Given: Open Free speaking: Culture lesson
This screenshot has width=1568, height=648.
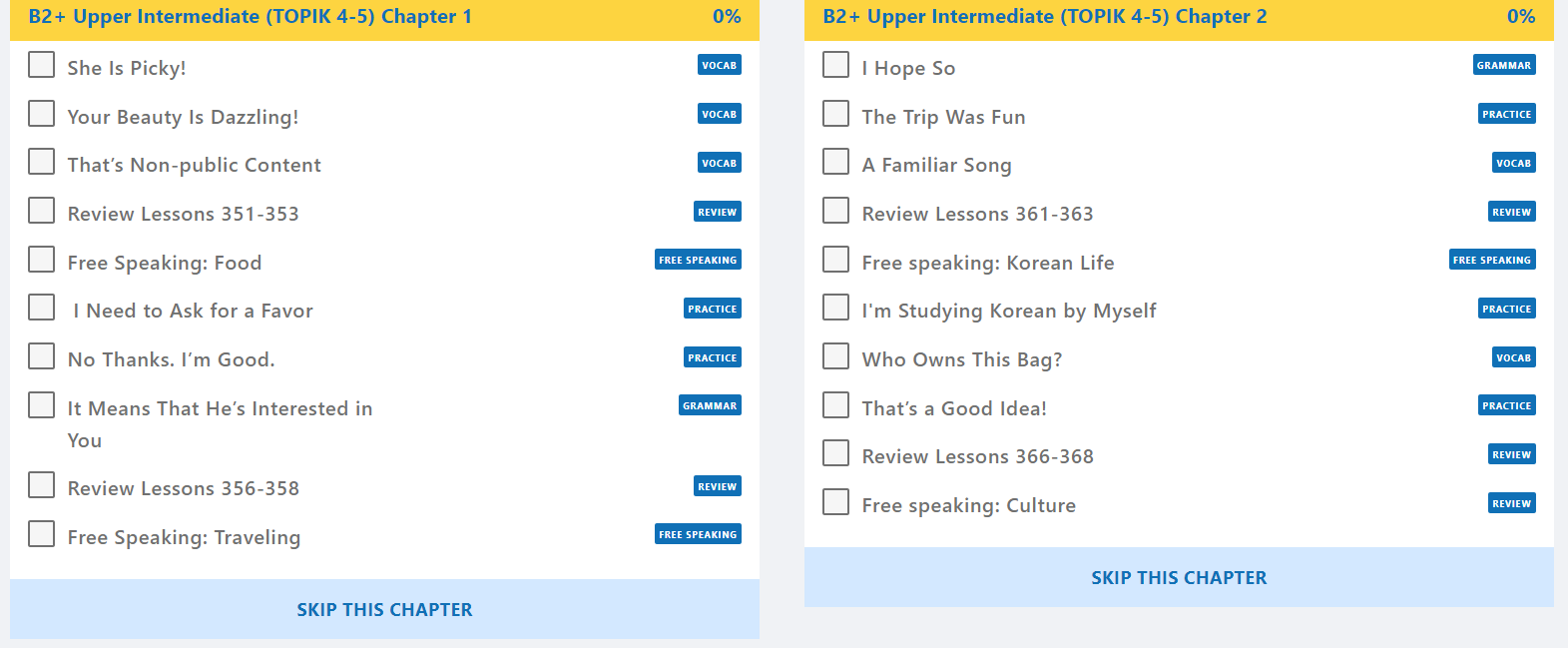Looking at the screenshot, I should [969, 505].
